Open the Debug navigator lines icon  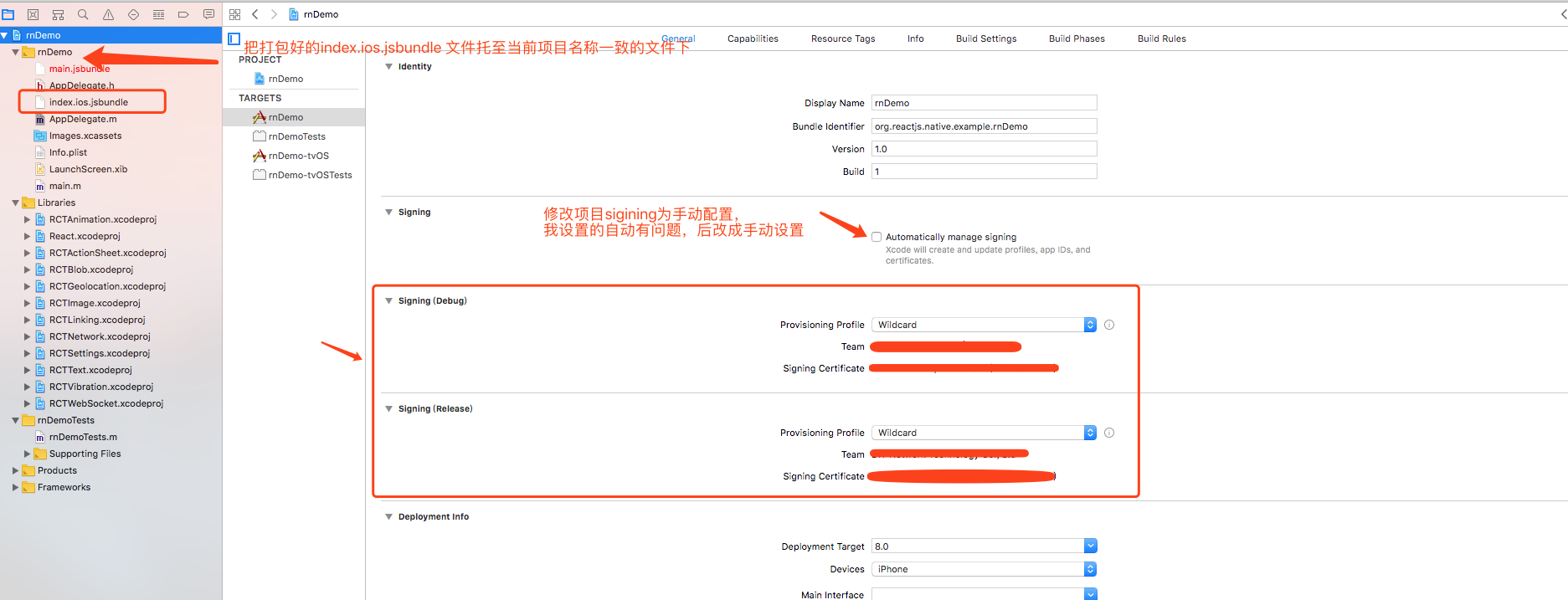[x=158, y=14]
